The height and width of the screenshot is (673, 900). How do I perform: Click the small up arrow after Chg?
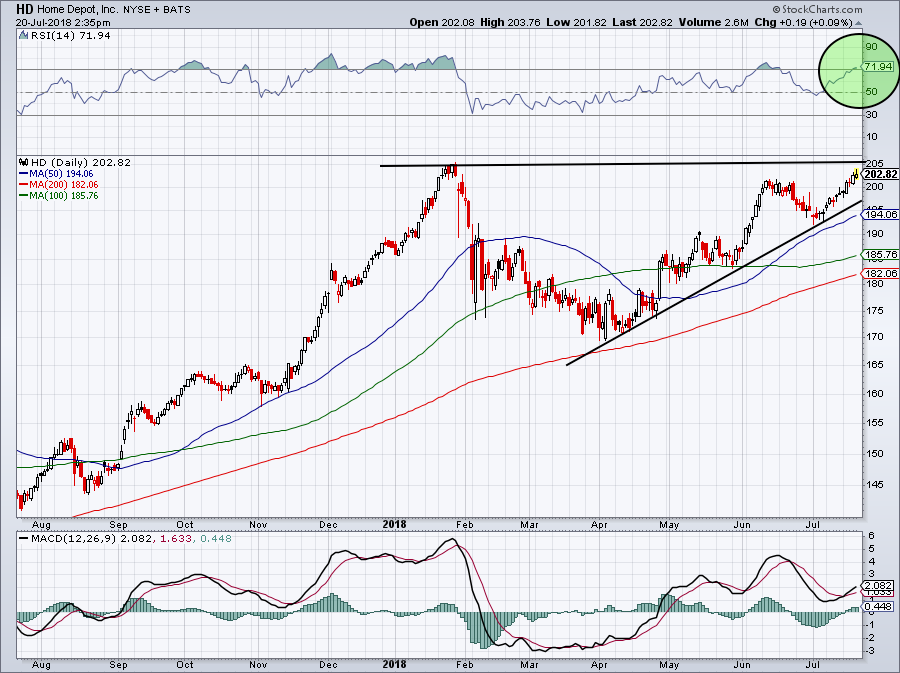click(x=858, y=24)
